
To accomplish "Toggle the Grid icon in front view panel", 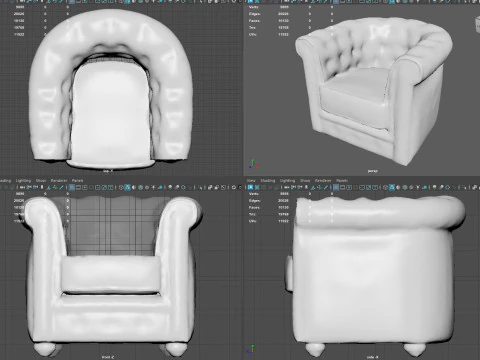I will (72, 188).
